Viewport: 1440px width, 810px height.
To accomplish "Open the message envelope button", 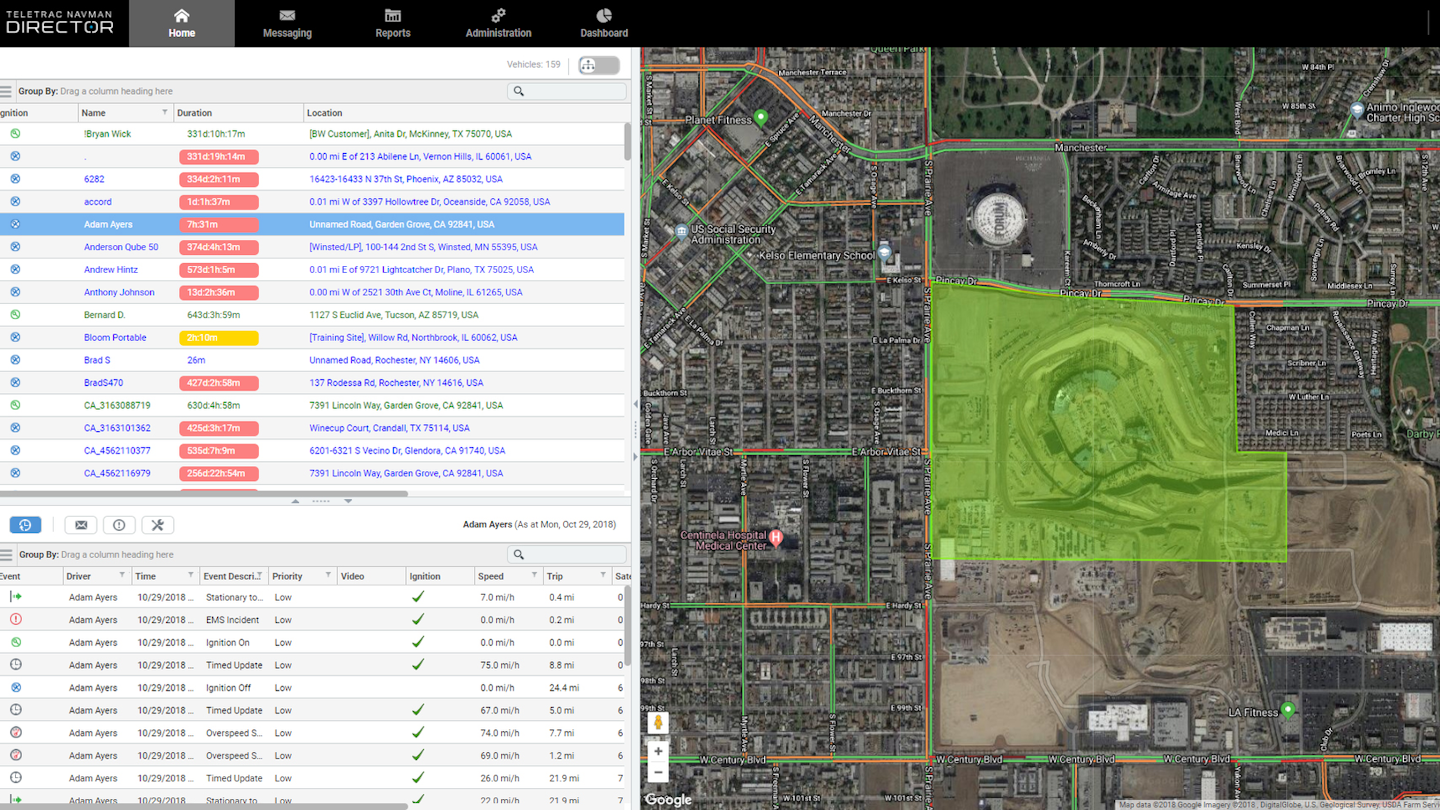I will (81, 525).
